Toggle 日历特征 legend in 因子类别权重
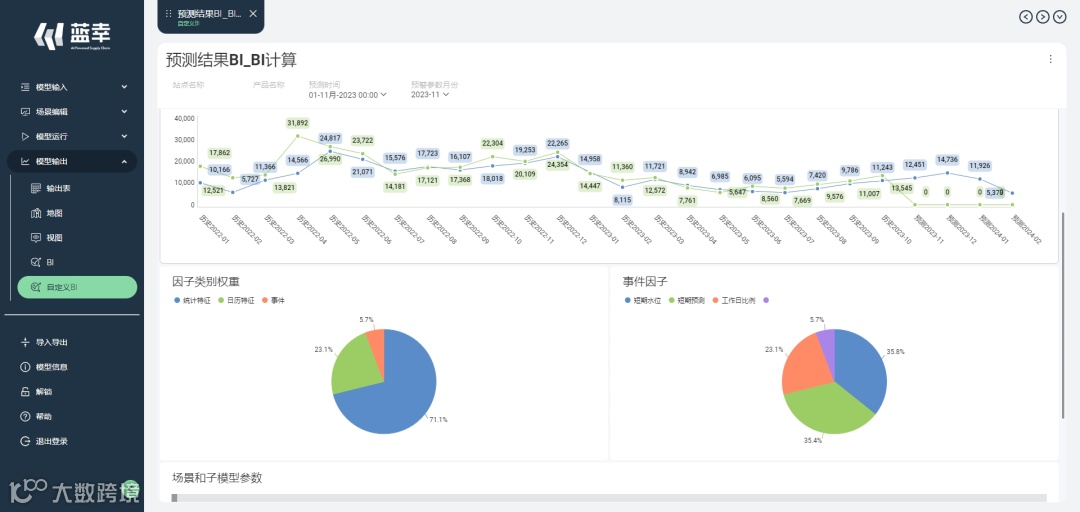Viewport: 1080px width, 512px height. [236, 300]
